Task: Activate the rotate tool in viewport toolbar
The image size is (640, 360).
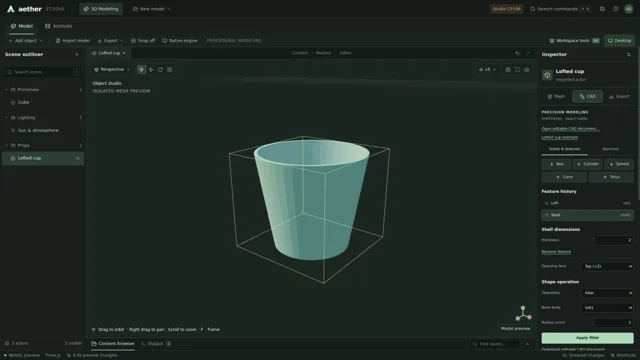Action: 160,69
